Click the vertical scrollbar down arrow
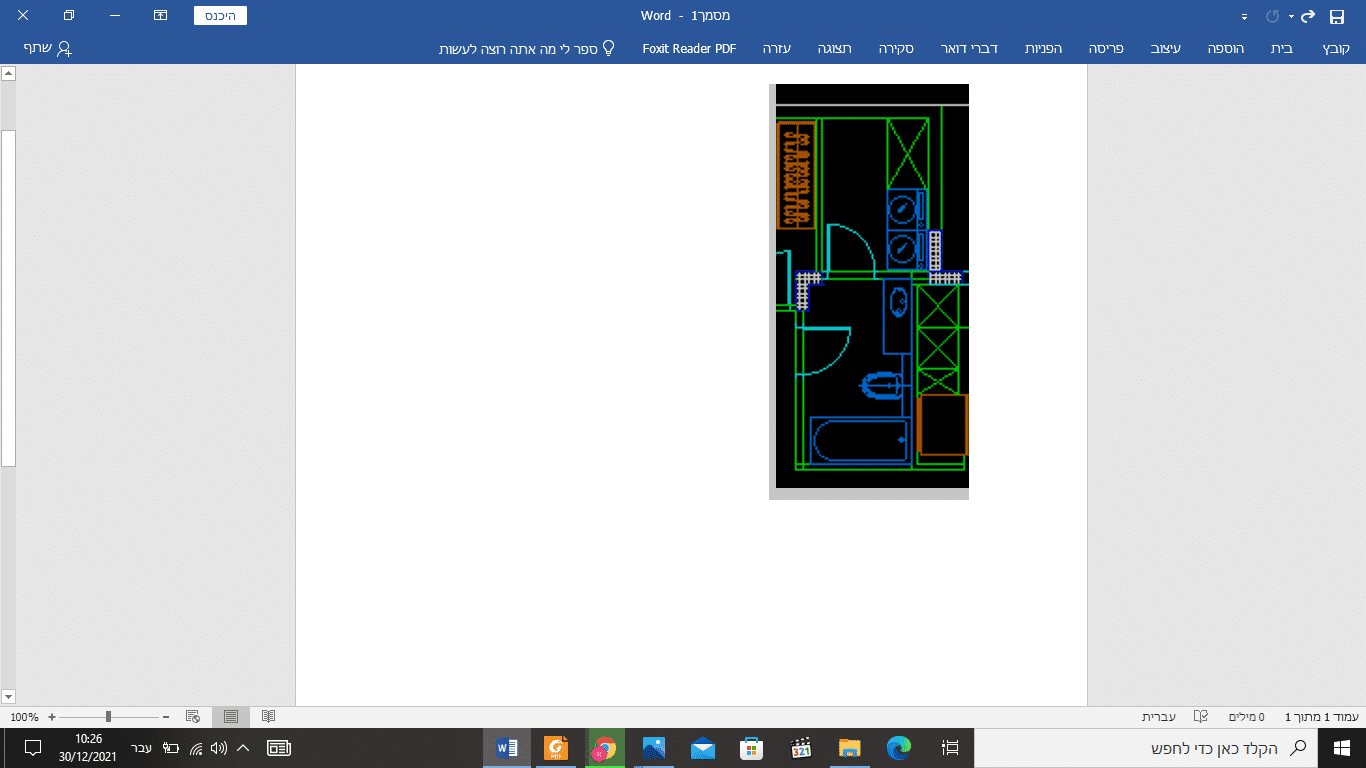This screenshot has height=768, width=1366. (8, 696)
